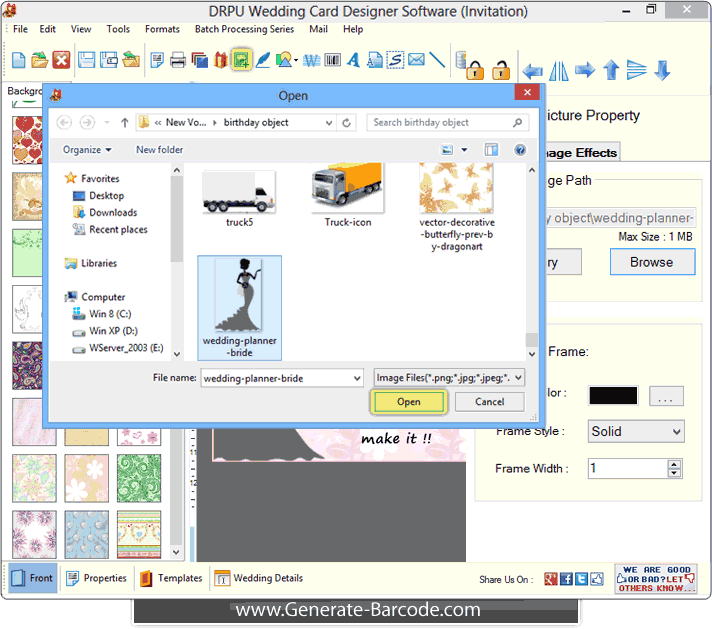The height and width of the screenshot is (629, 712).
Task: Open the Formats menu
Action: (x=163, y=29)
